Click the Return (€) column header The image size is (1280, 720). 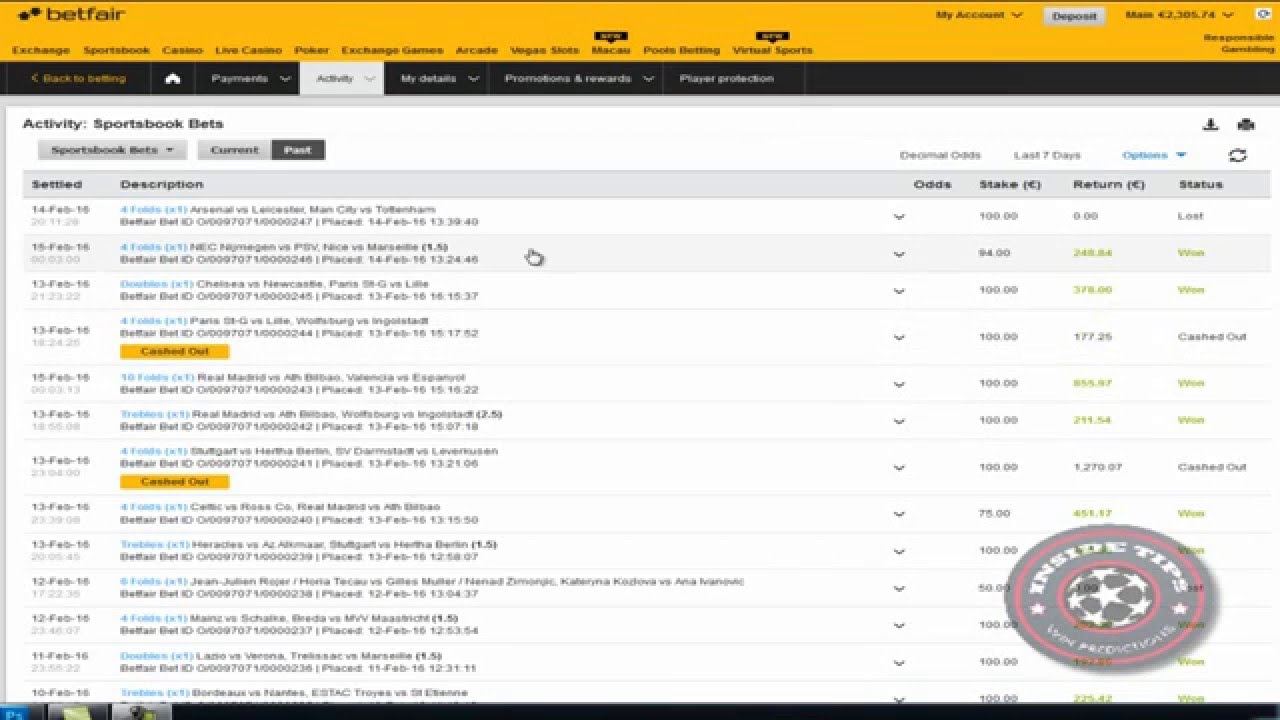(x=1109, y=184)
